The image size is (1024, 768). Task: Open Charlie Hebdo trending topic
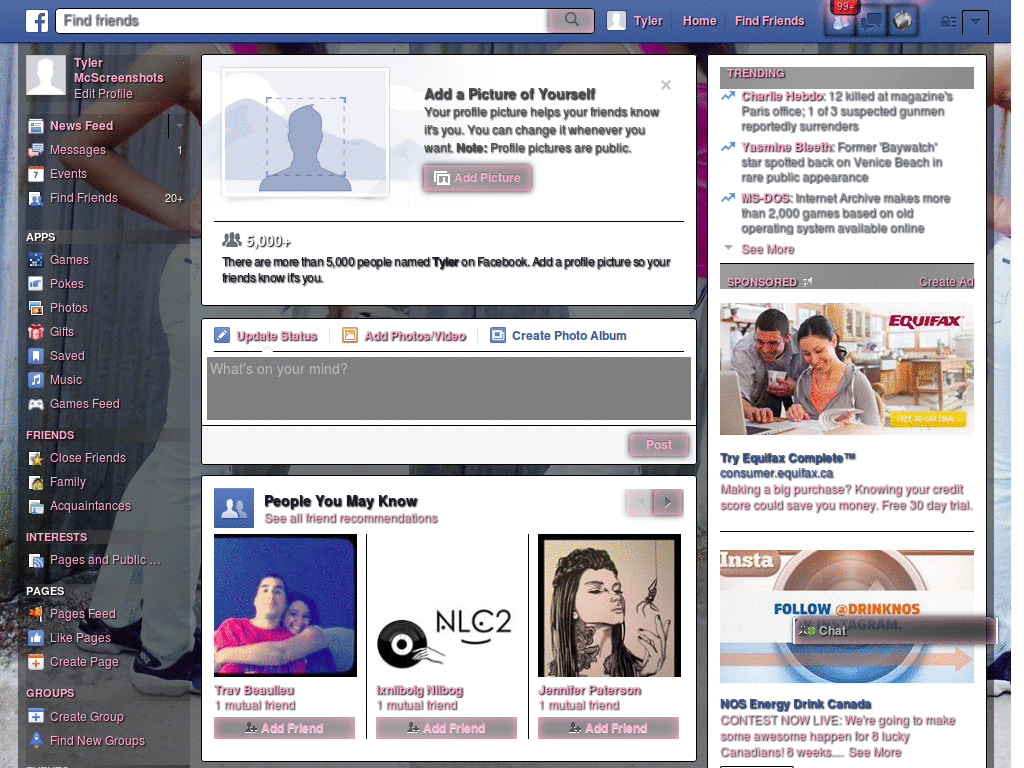point(782,97)
